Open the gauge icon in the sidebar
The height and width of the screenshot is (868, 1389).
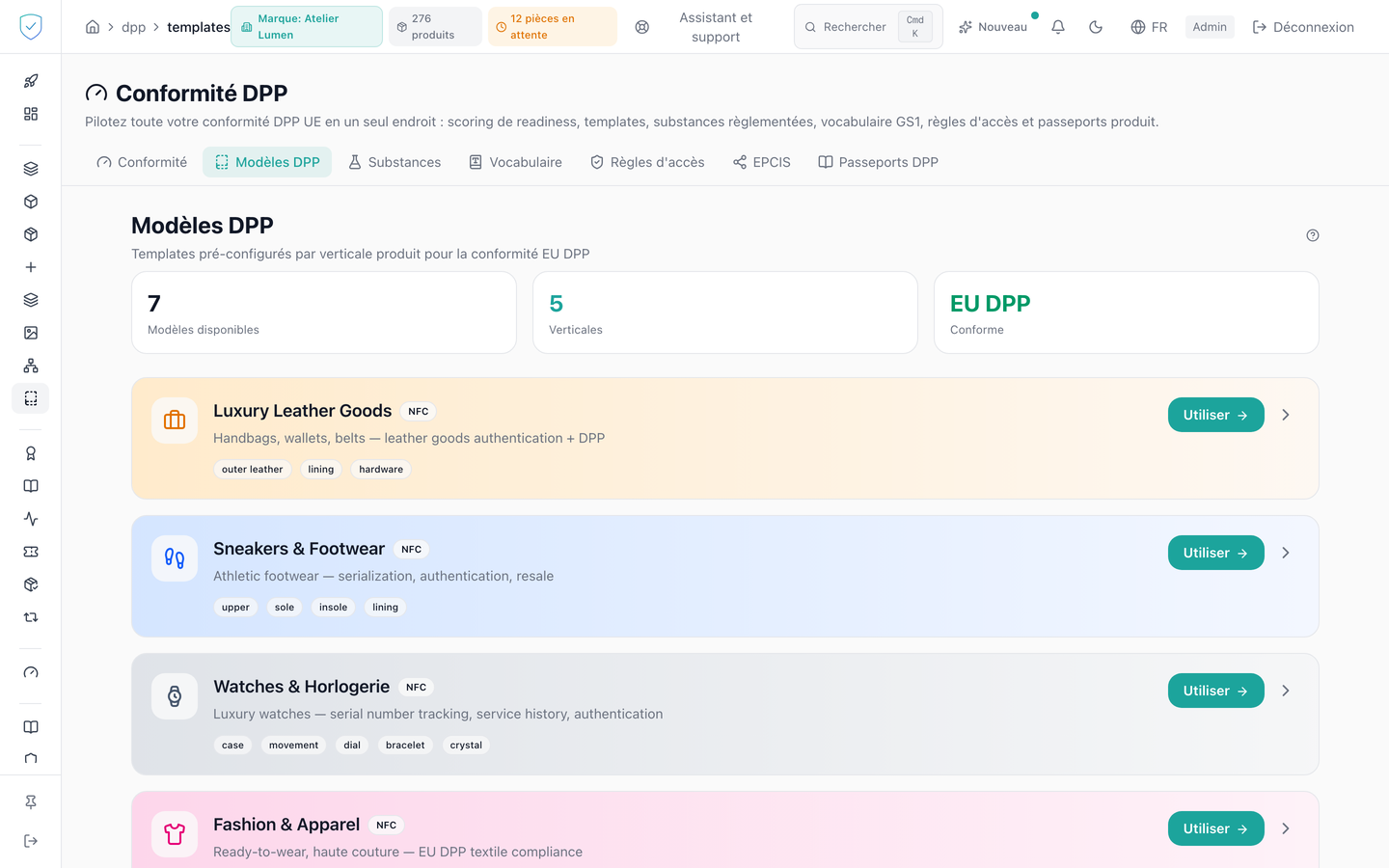(x=31, y=672)
